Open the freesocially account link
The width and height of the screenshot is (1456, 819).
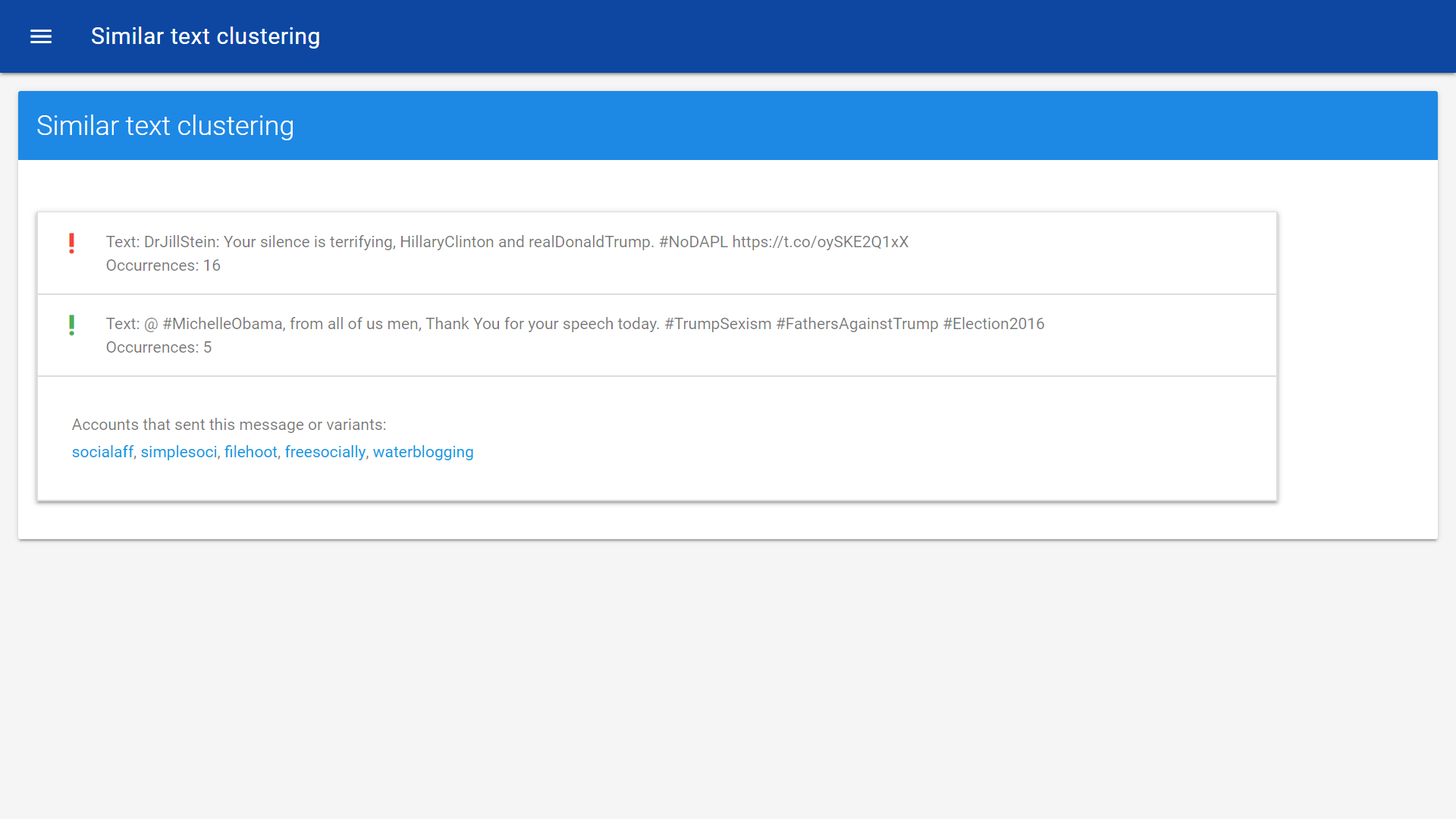click(x=325, y=452)
